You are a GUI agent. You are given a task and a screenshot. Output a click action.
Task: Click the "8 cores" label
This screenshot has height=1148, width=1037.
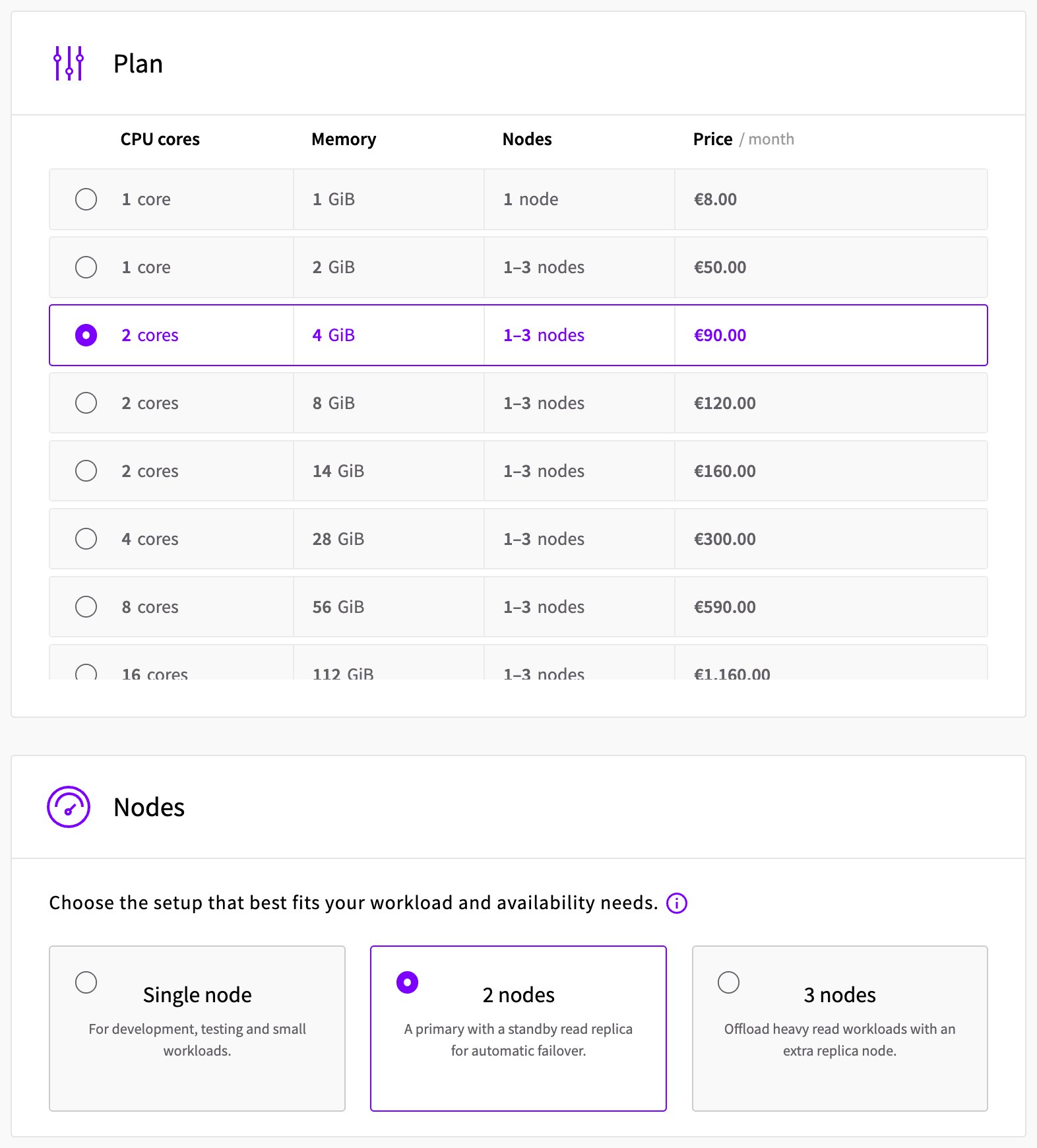[x=150, y=607]
